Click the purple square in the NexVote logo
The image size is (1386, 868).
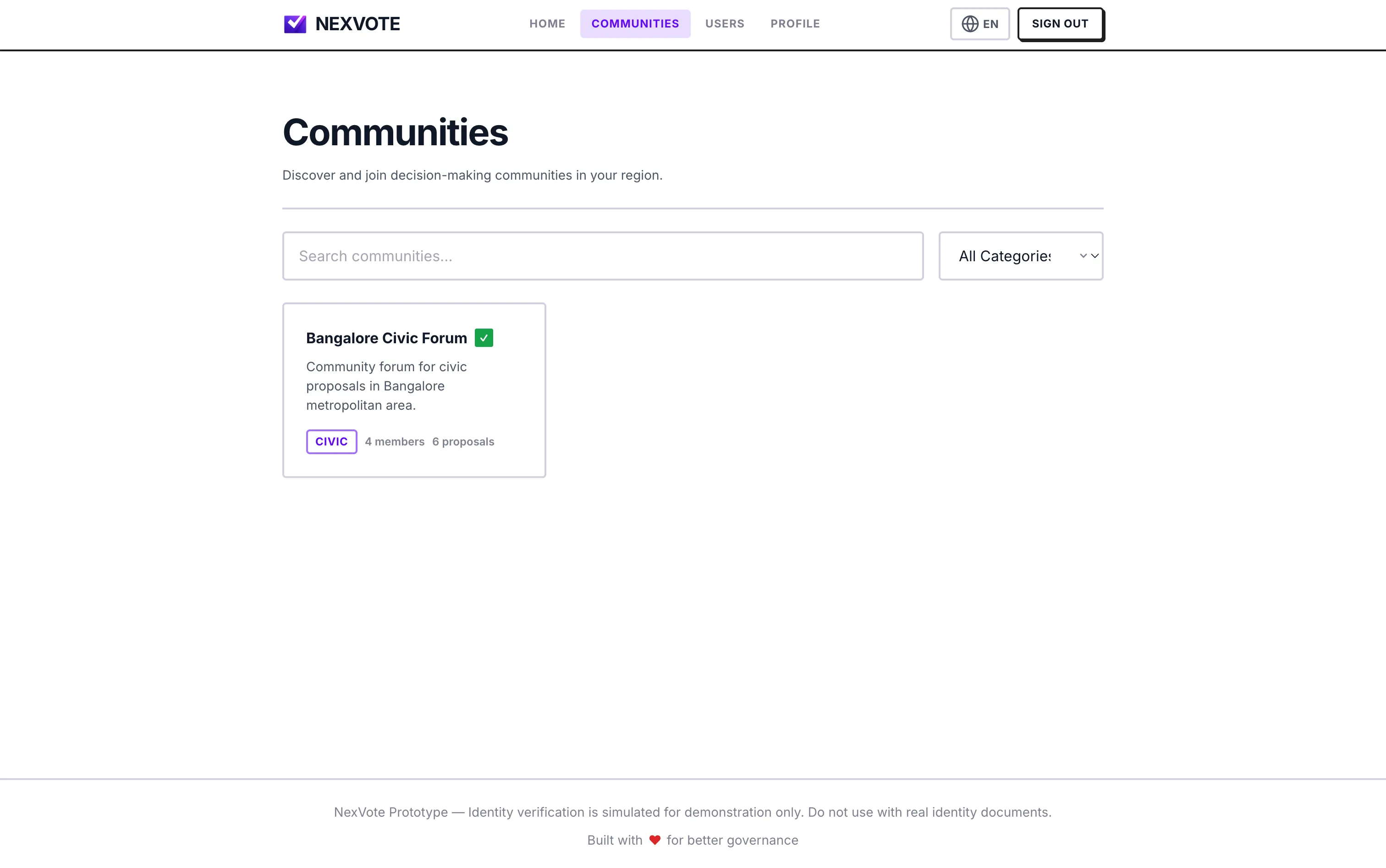pyautogui.click(x=295, y=23)
